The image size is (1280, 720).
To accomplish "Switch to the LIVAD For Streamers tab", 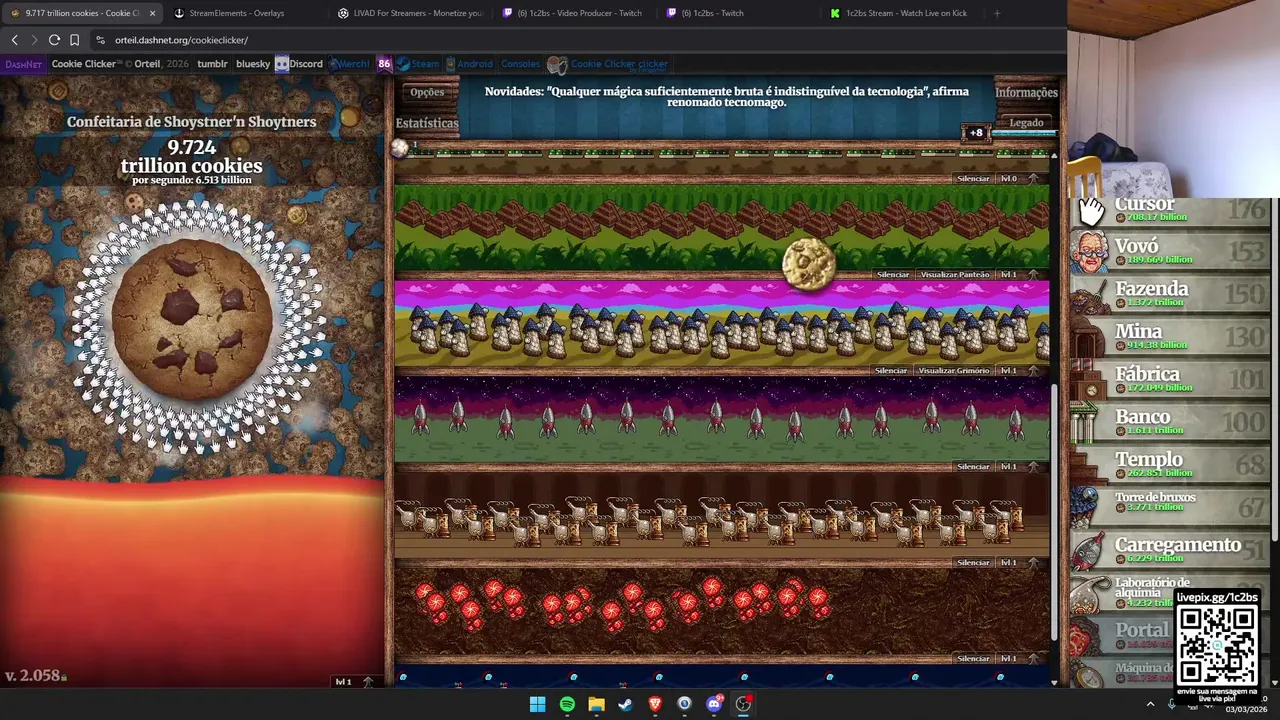I will [410, 13].
